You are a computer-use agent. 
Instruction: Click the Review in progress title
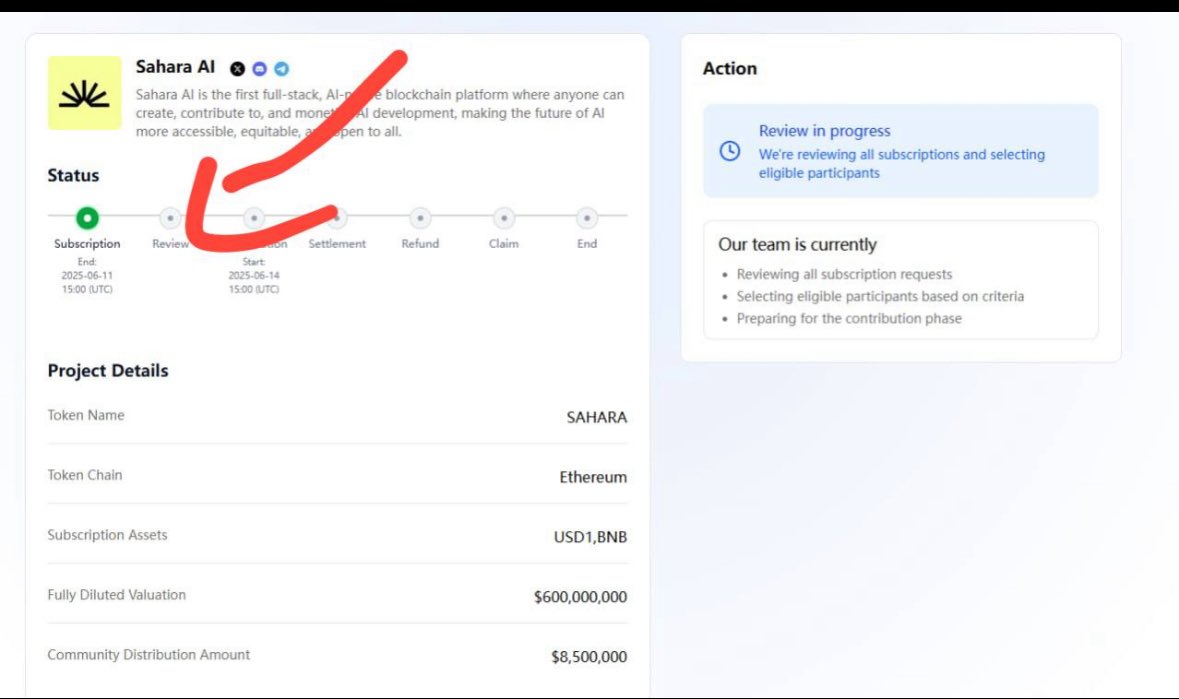pyautogui.click(x=824, y=131)
